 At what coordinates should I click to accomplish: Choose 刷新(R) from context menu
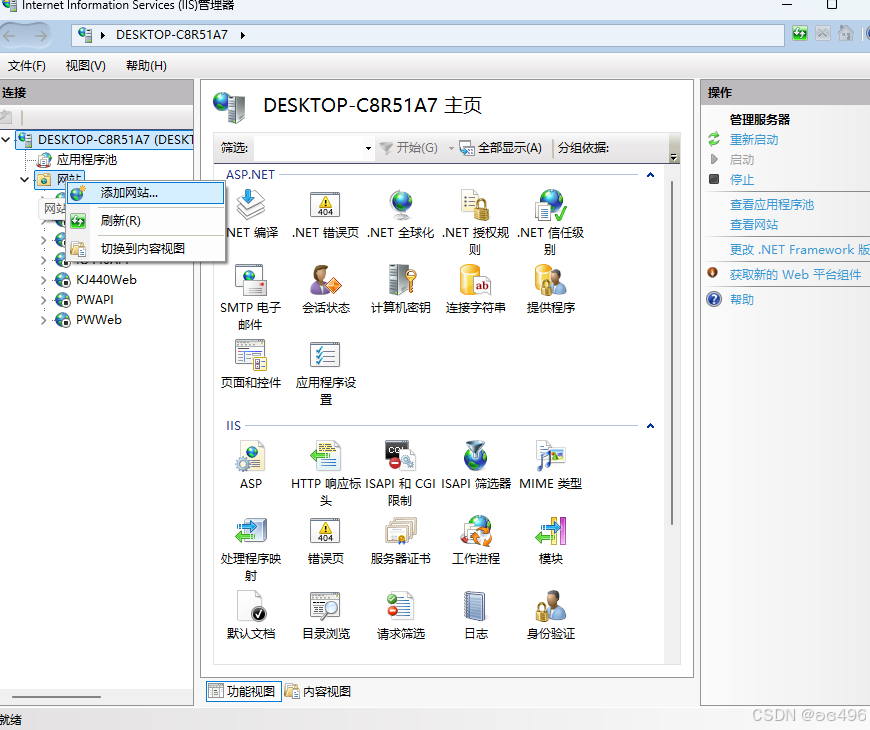pyautogui.click(x=145, y=221)
